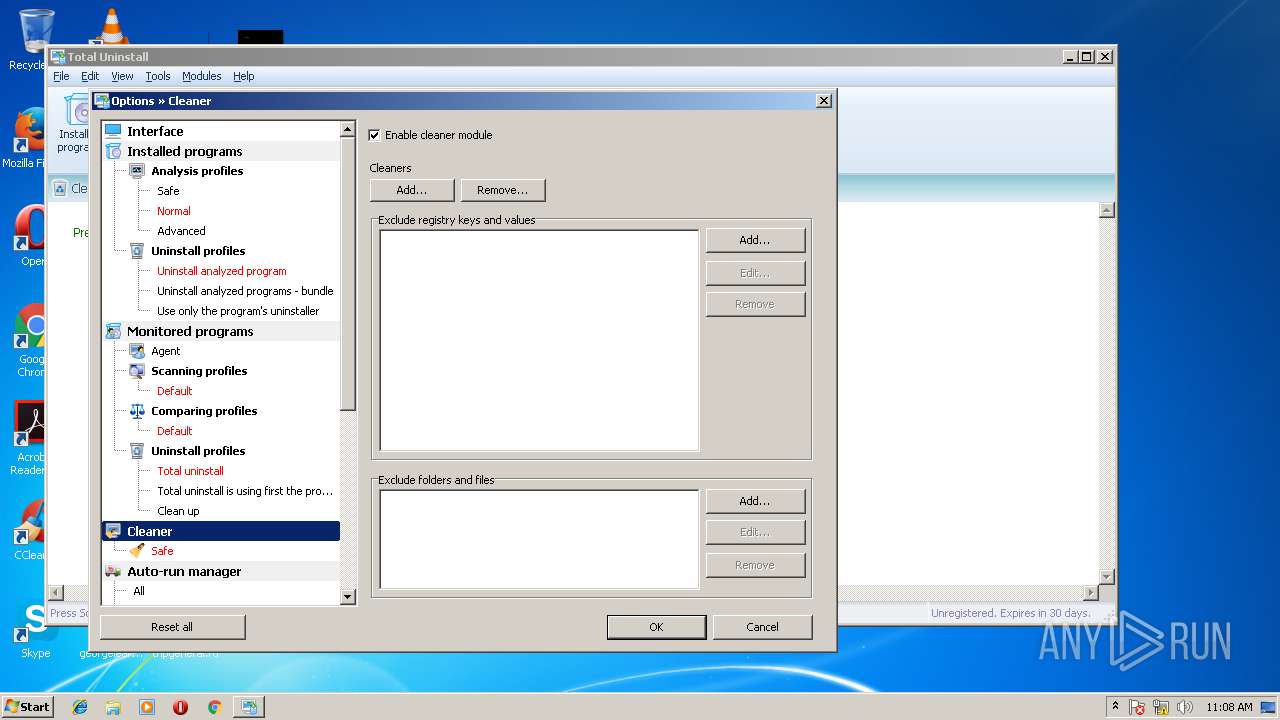Open the Recycle Bin desktop icon

pos(35,40)
